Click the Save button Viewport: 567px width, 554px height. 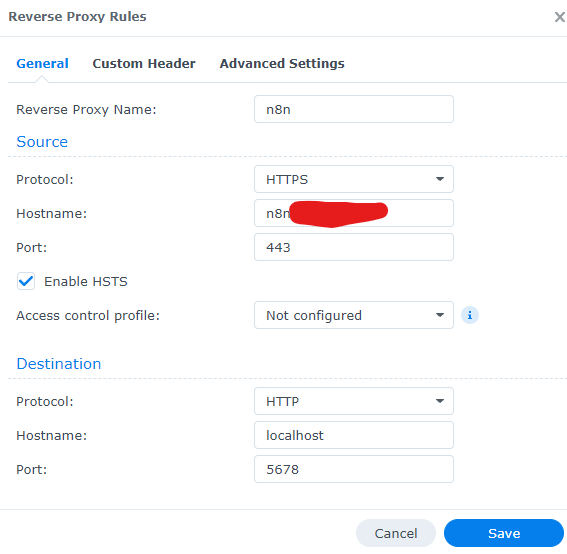point(504,533)
